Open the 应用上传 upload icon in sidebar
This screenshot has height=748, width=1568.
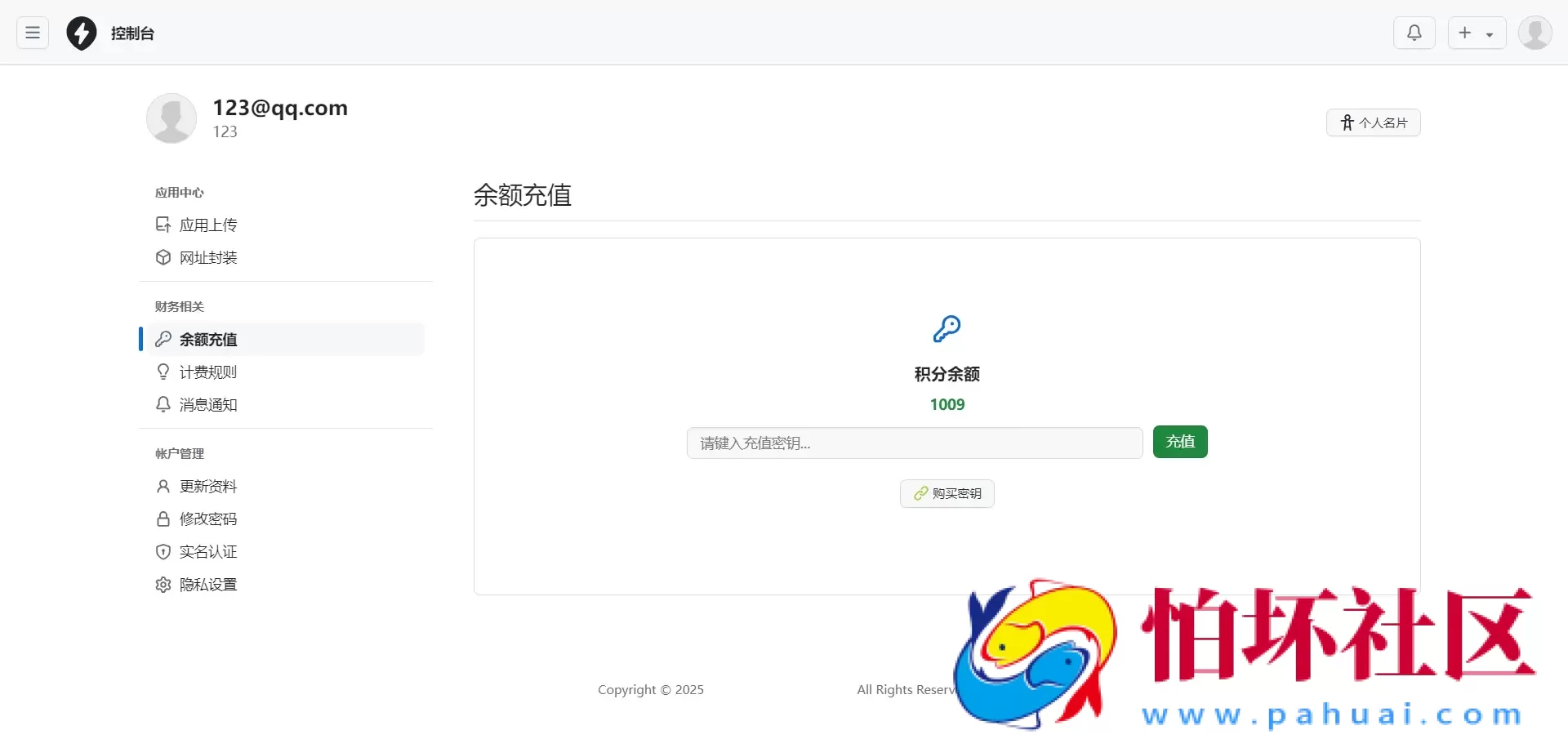coord(163,224)
